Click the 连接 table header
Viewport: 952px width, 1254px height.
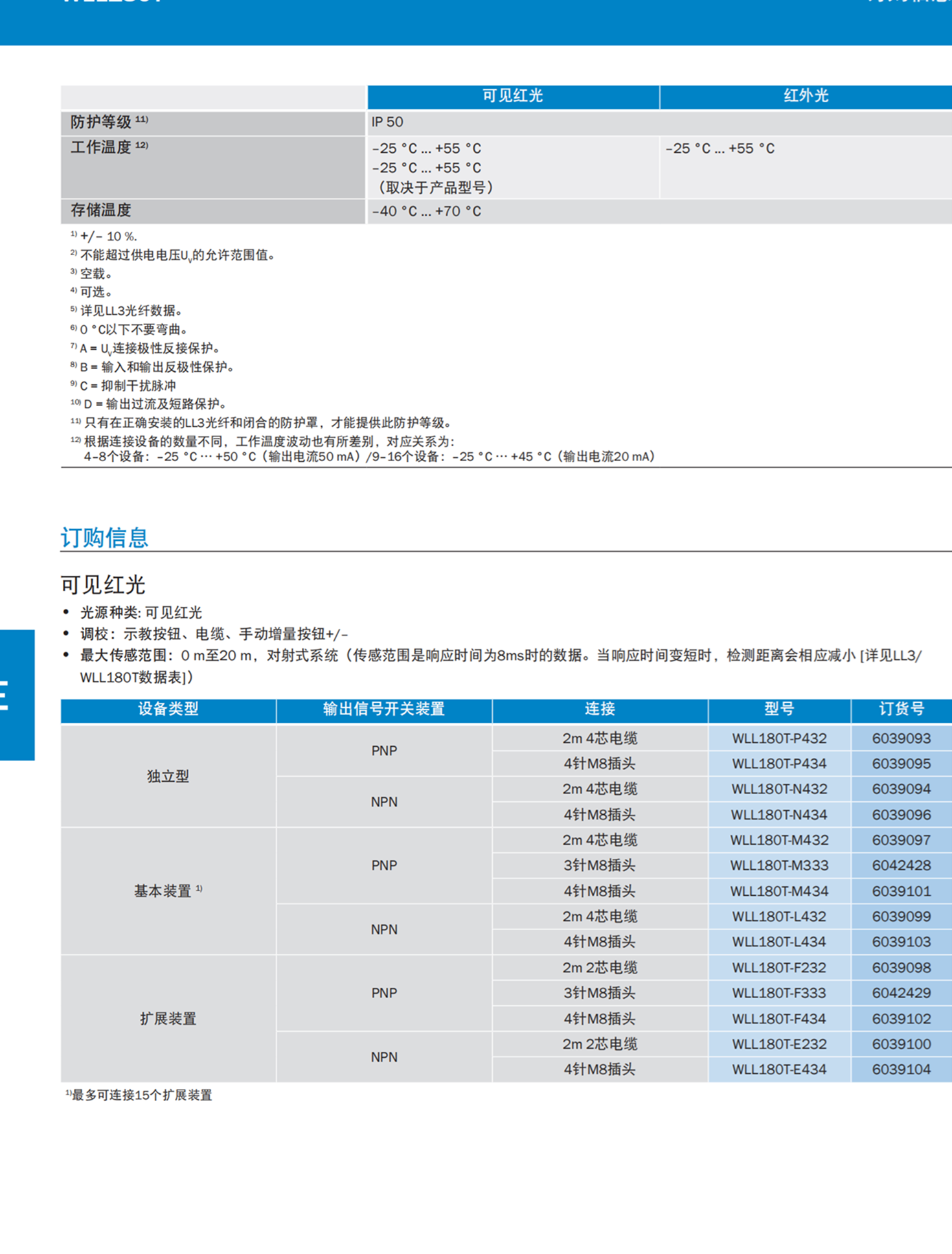[600, 709]
